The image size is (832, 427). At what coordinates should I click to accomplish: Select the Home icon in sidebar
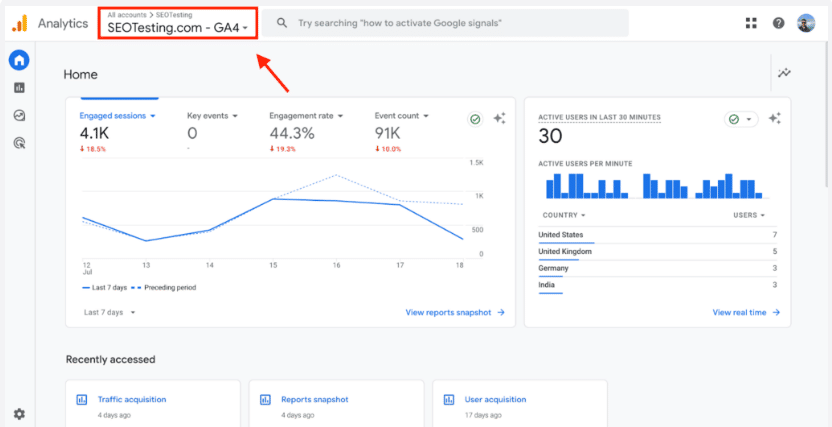point(19,60)
